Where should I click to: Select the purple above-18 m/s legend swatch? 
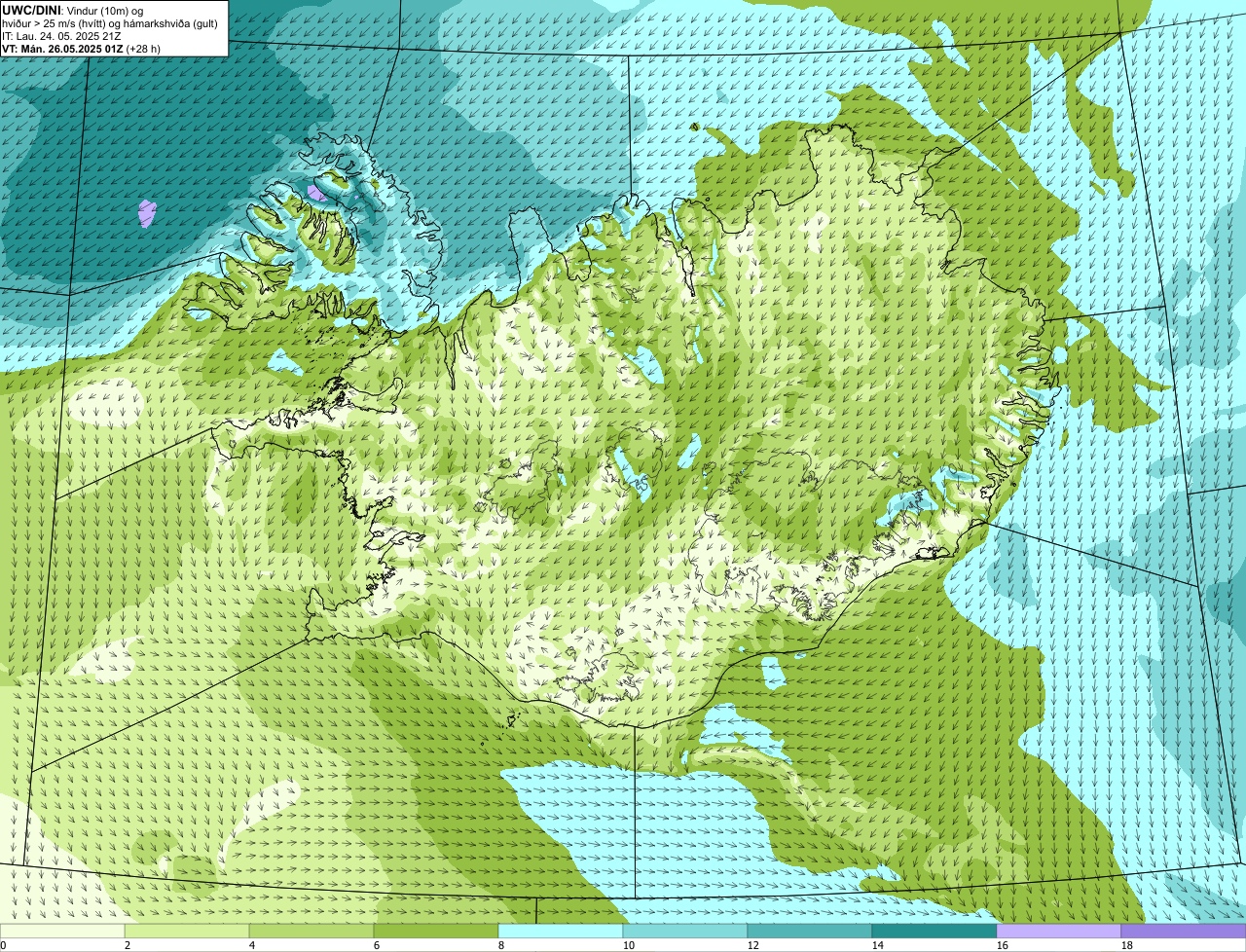[x=1184, y=931]
